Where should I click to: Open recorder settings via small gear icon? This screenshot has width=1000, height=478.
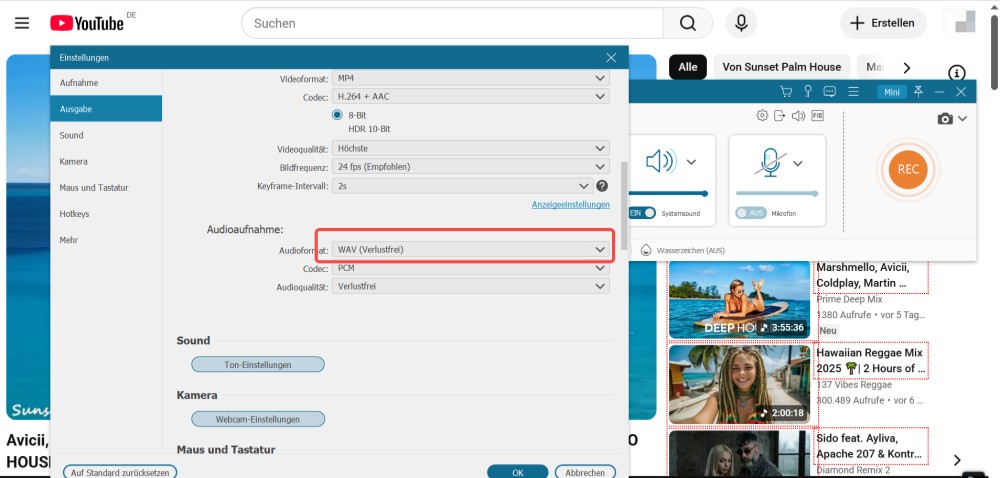click(x=762, y=115)
